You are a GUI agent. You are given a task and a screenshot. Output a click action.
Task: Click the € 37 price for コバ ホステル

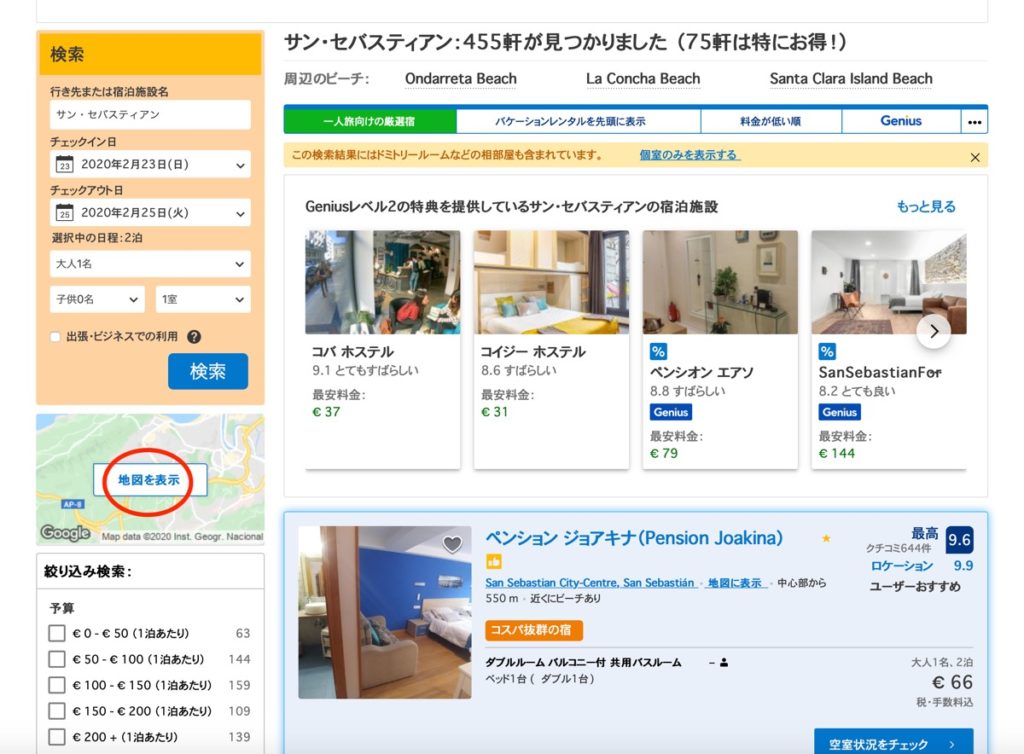(326, 412)
